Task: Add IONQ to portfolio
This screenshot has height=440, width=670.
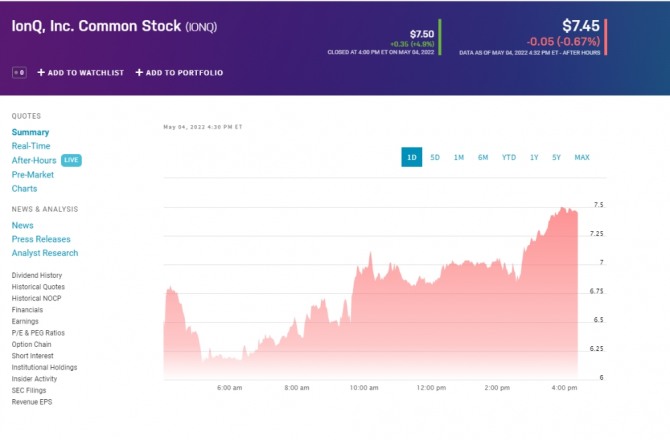Action: click(x=179, y=72)
